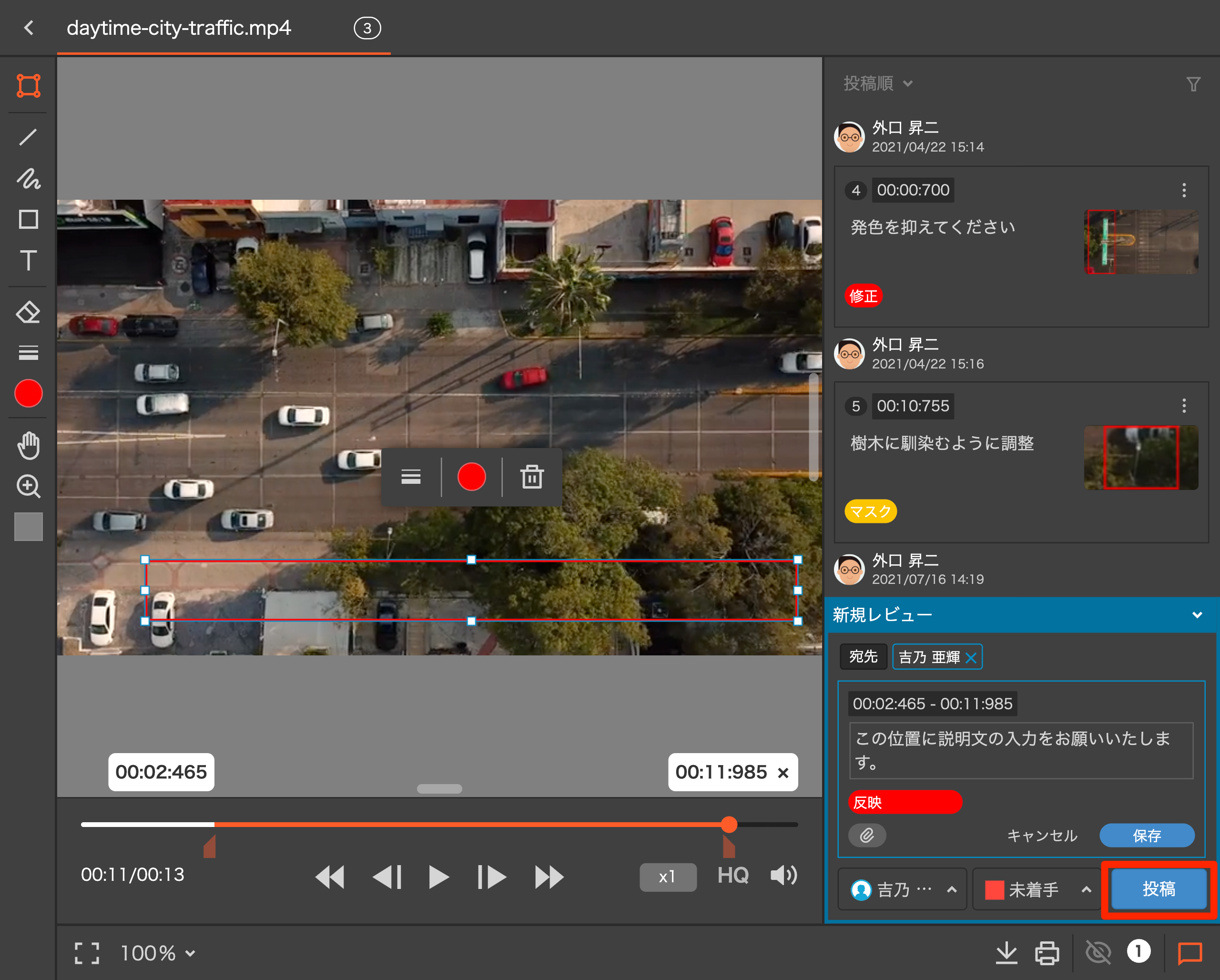Change color in floating annotation toolbar
The height and width of the screenshot is (980, 1220).
click(471, 477)
